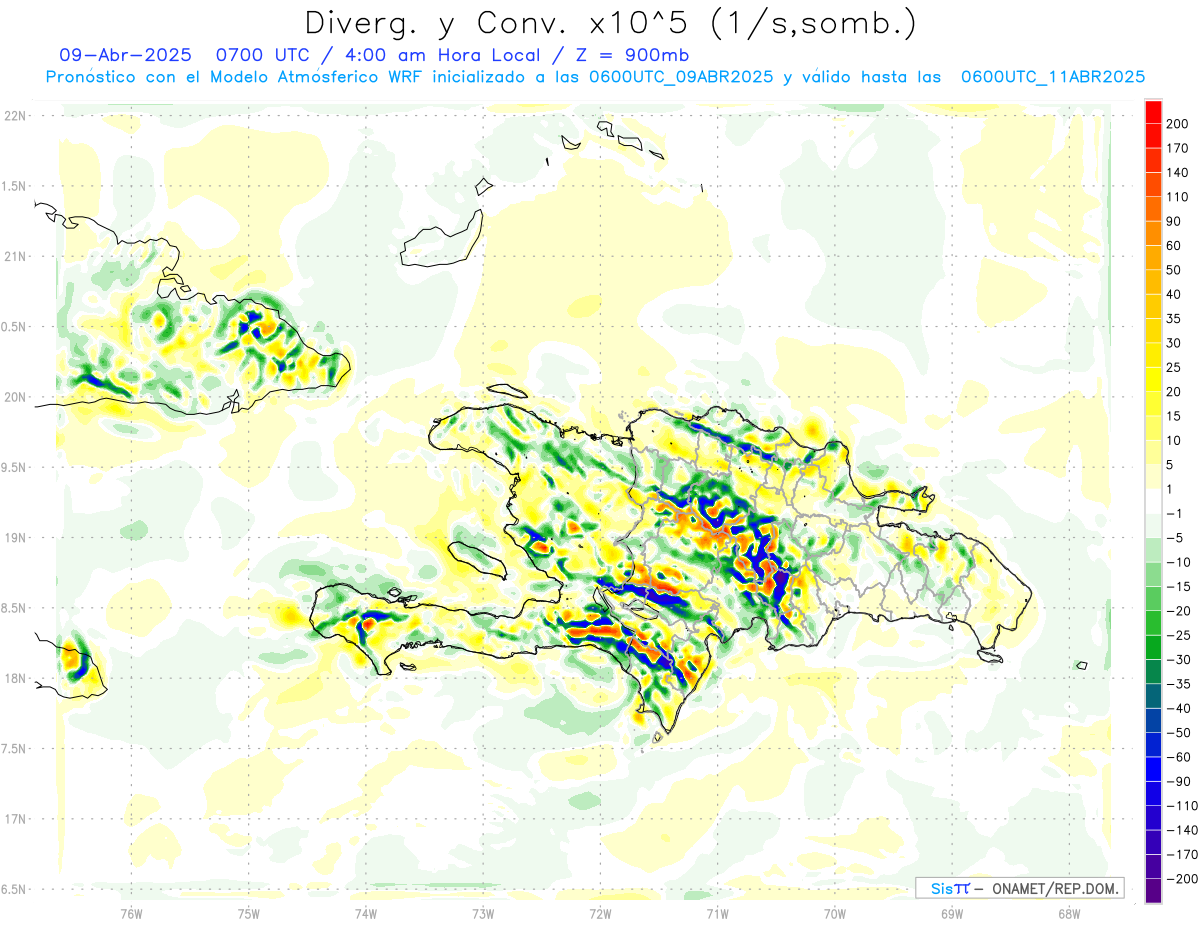
Task: Click the top red segment of the colorbar
Action: (x=1153, y=111)
